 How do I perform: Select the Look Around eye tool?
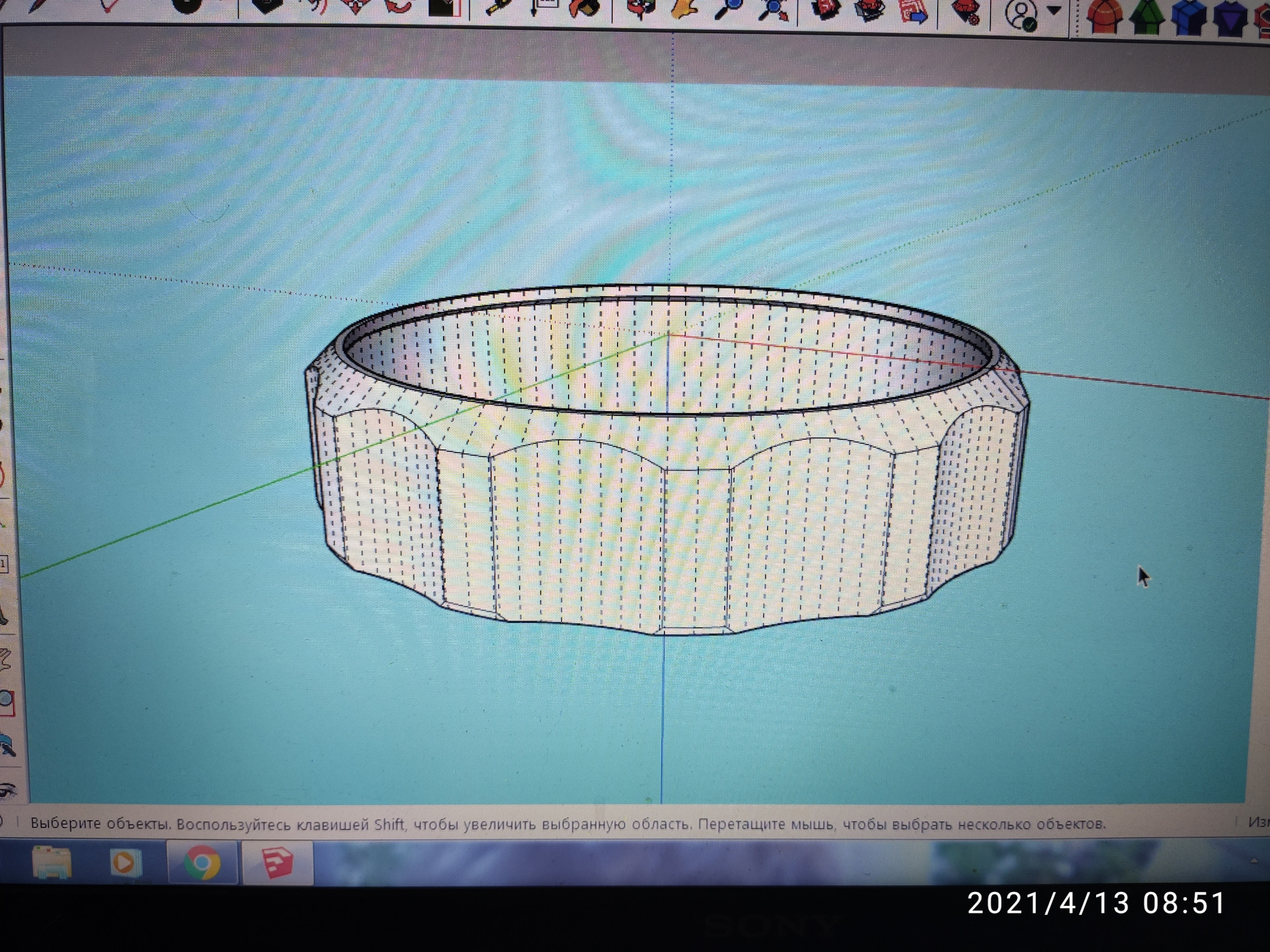click(x=8, y=789)
